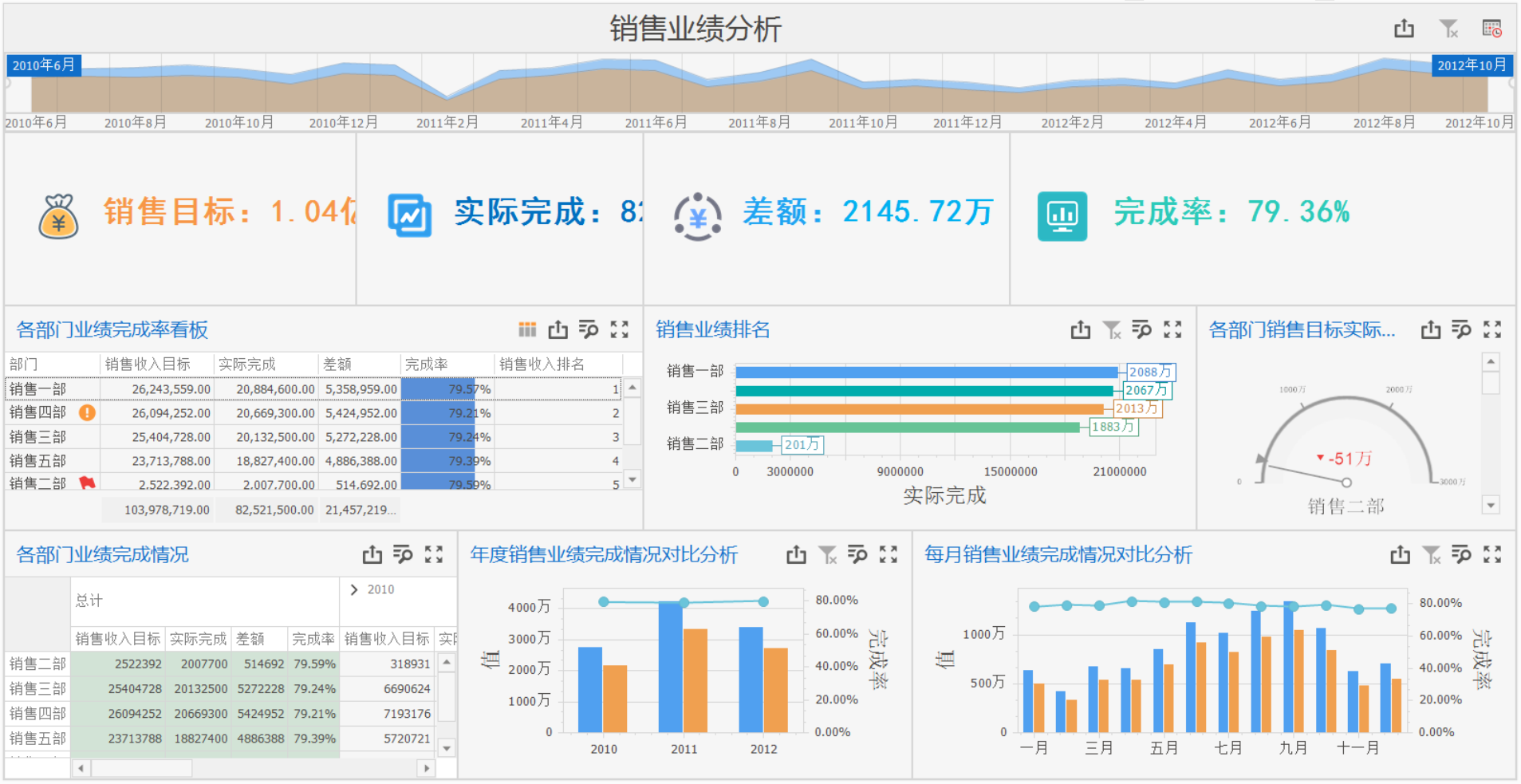Maximize the 各部门业绩完成率看板 panel
The image size is (1521, 784).
point(620,329)
